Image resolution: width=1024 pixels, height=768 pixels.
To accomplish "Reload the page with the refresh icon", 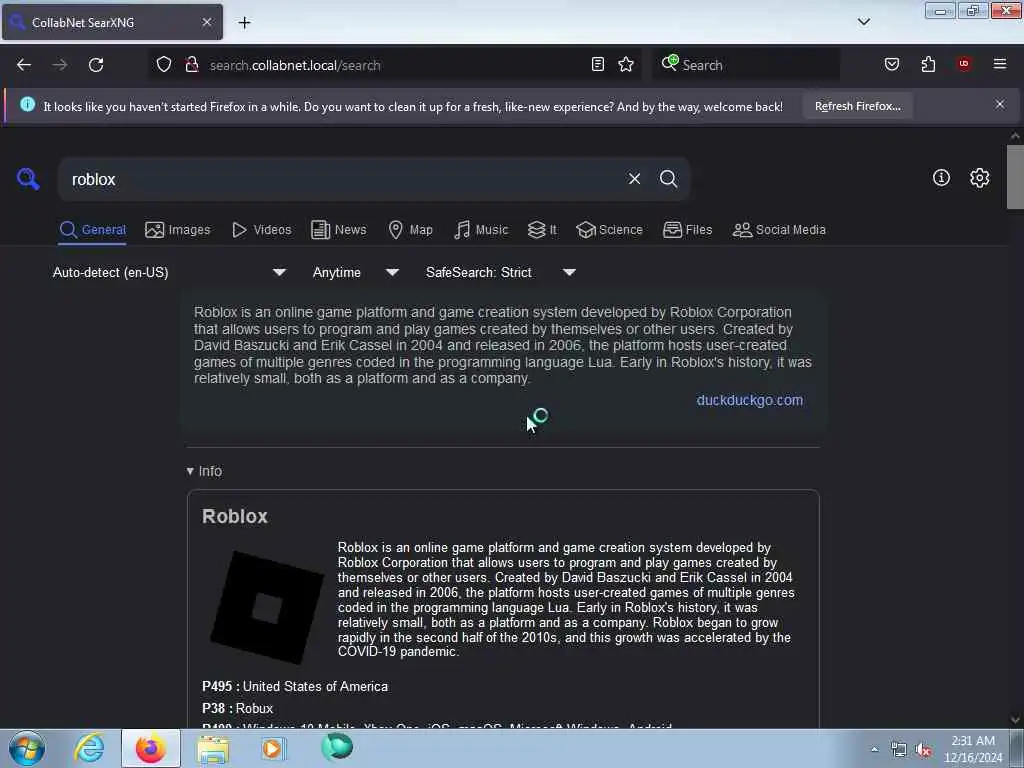I will coord(96,65).
